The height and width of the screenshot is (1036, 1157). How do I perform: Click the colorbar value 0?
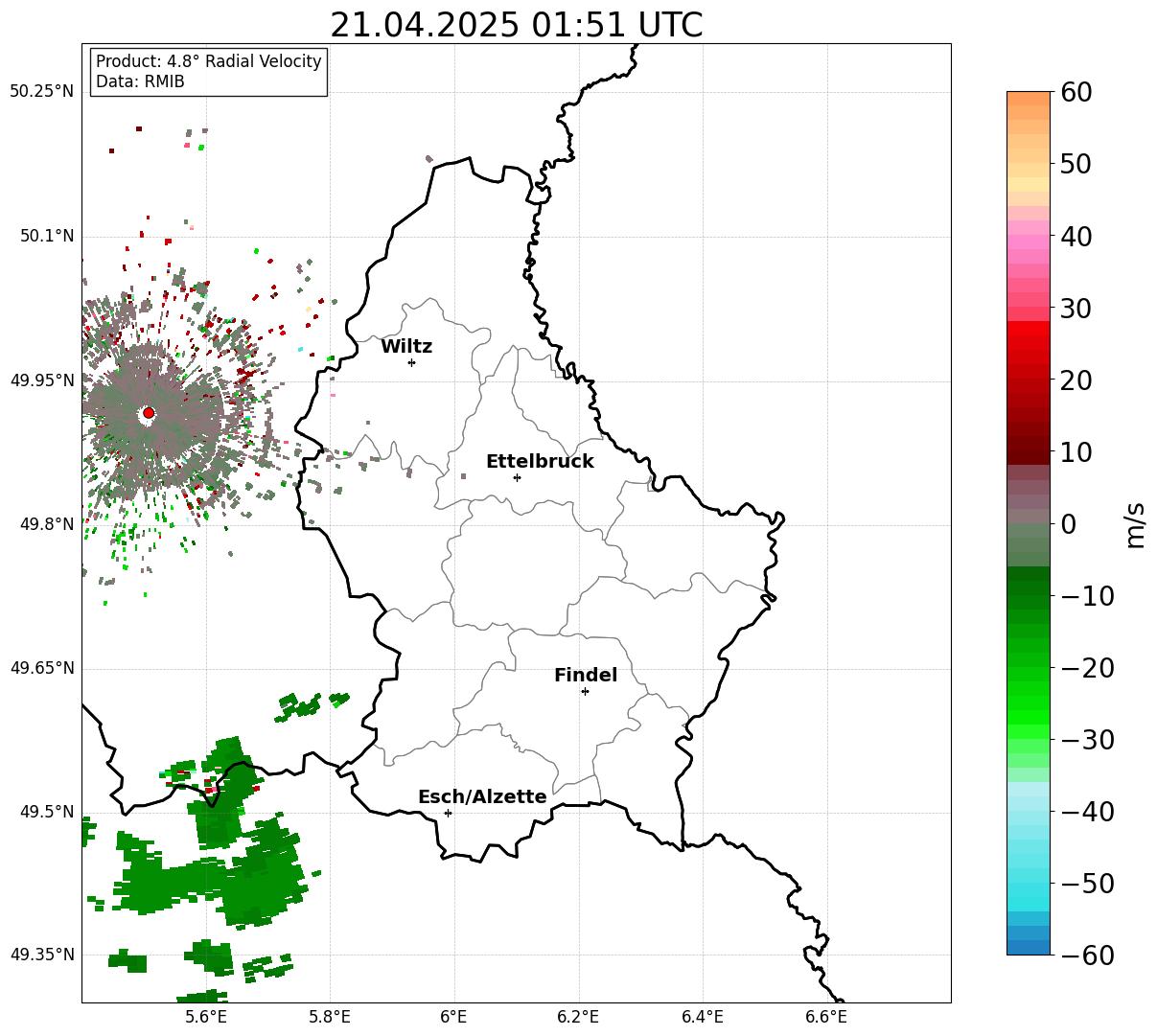pos(1068,524)
